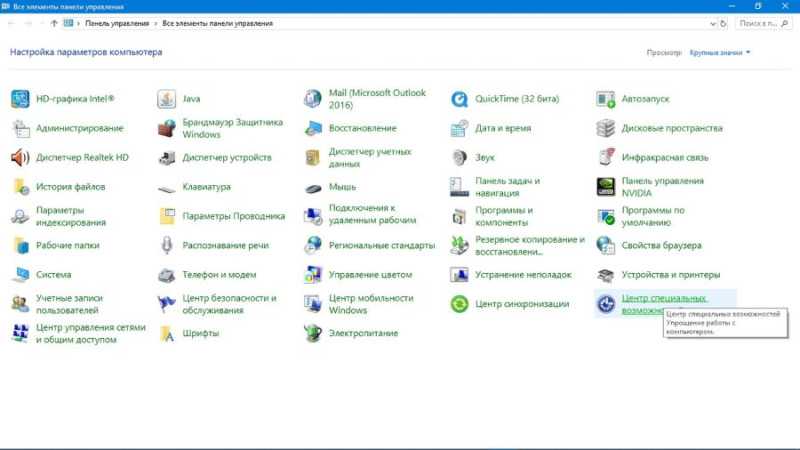The height and width of the screenshot is (450, 800).
Task: Open the Звук speaker icon
Action: 459,158
